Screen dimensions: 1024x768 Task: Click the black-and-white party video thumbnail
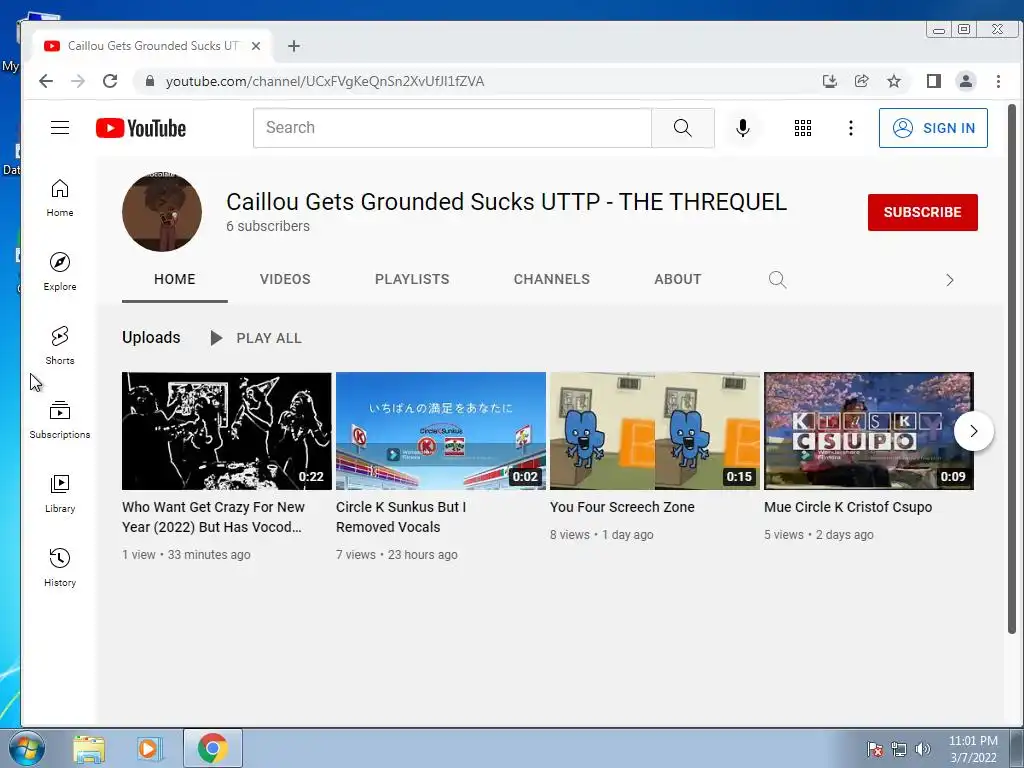[227, 431]
